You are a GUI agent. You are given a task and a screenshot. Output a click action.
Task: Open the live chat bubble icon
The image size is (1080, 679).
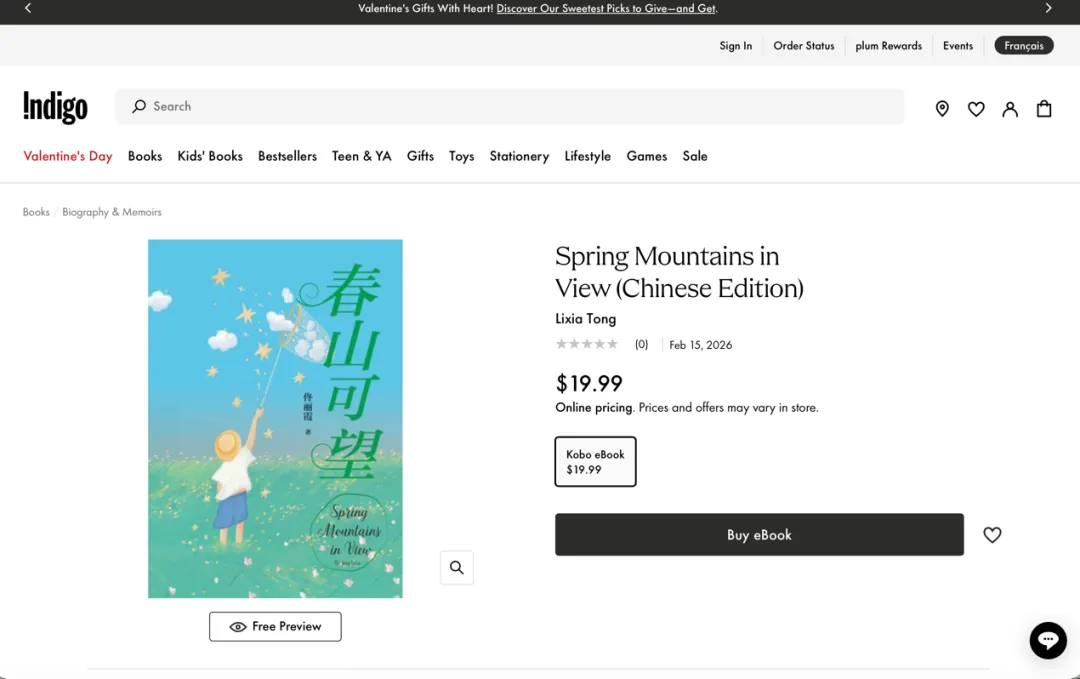[1048, 640]
